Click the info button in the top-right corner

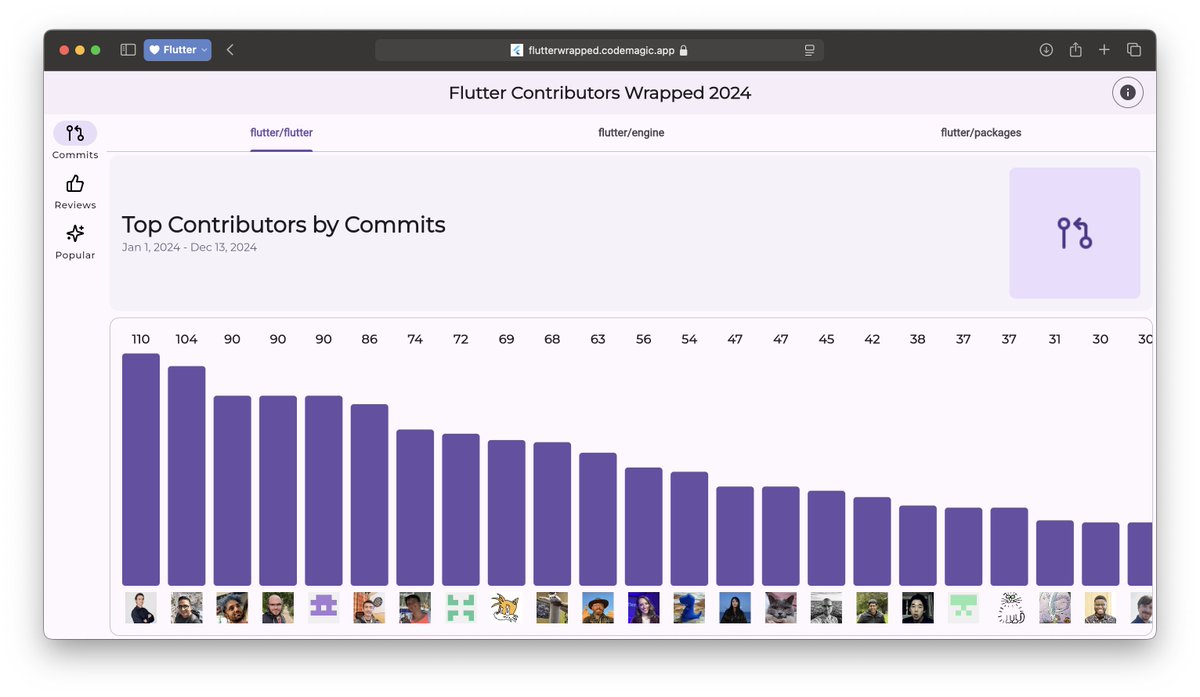(1127, 92)
